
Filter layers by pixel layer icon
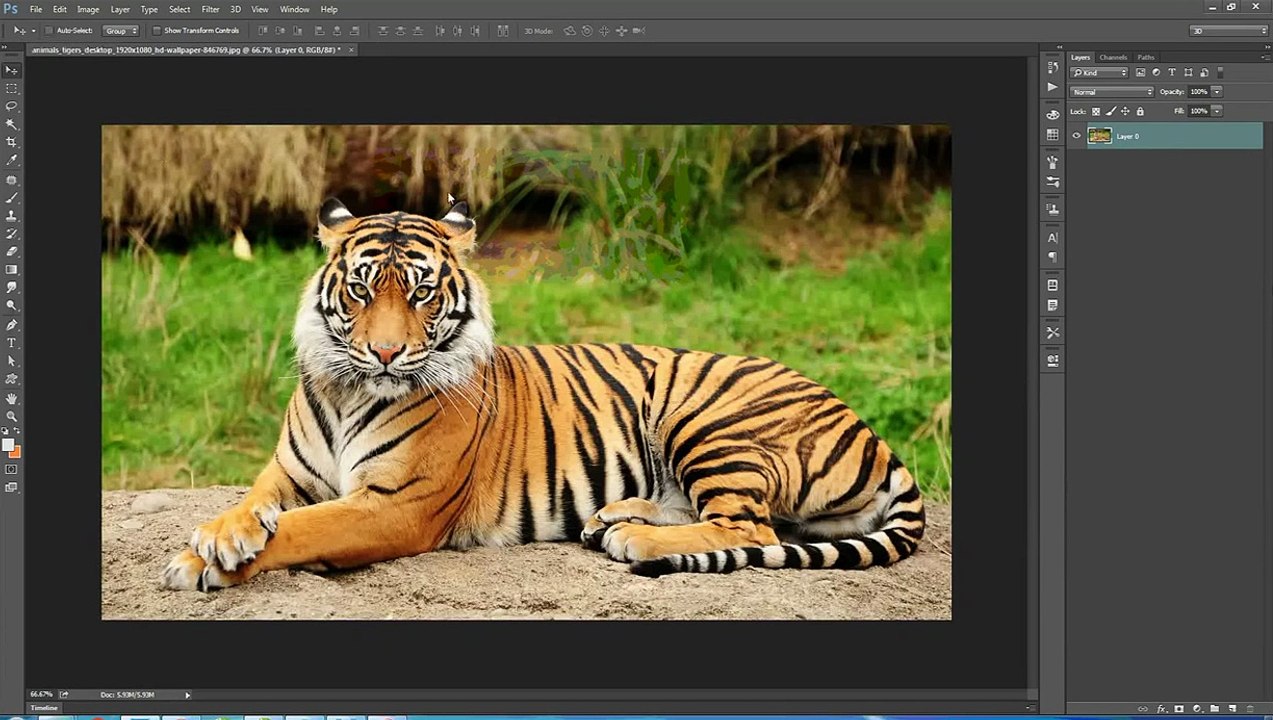click(1140, 72)
